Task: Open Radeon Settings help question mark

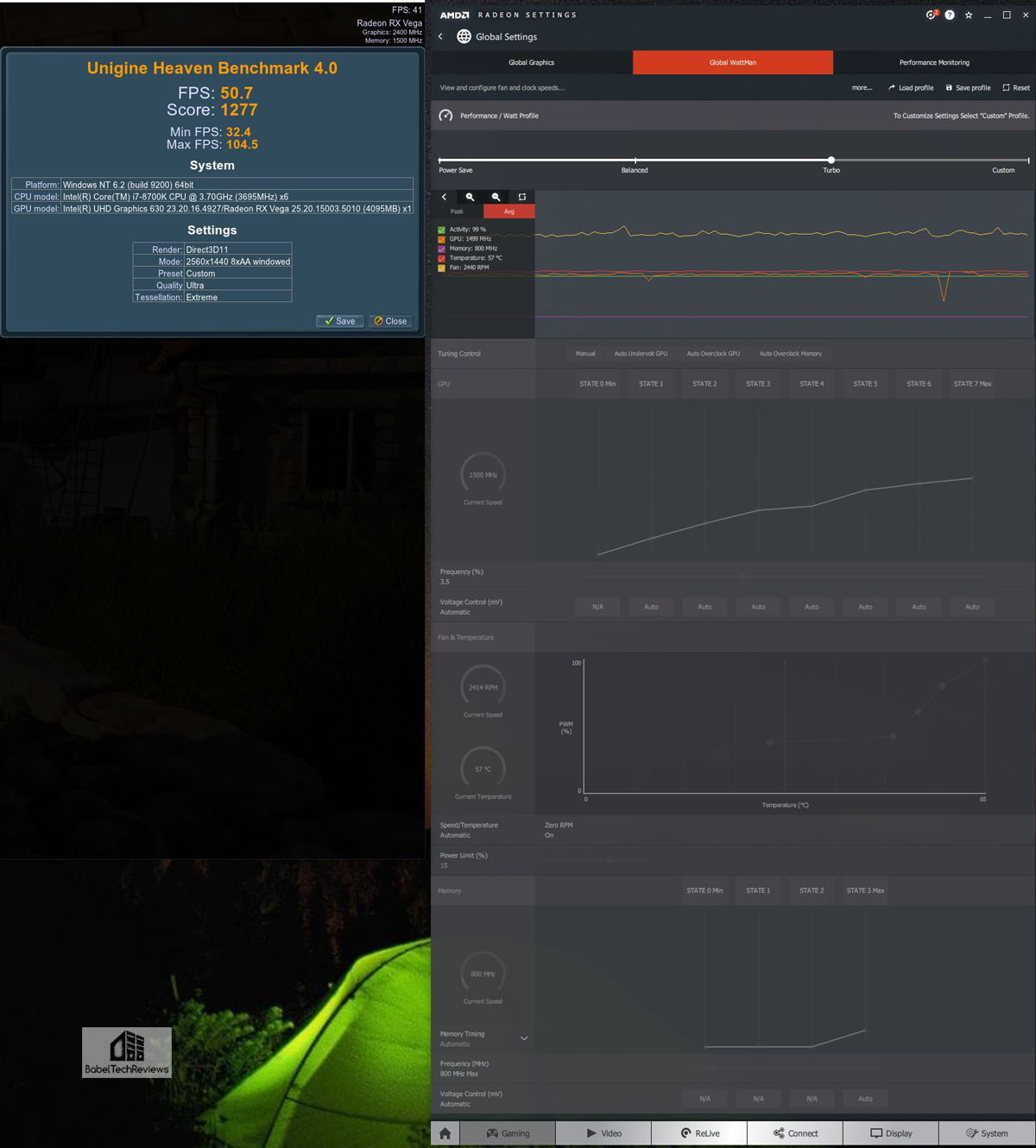Action: tap(950, 15)
